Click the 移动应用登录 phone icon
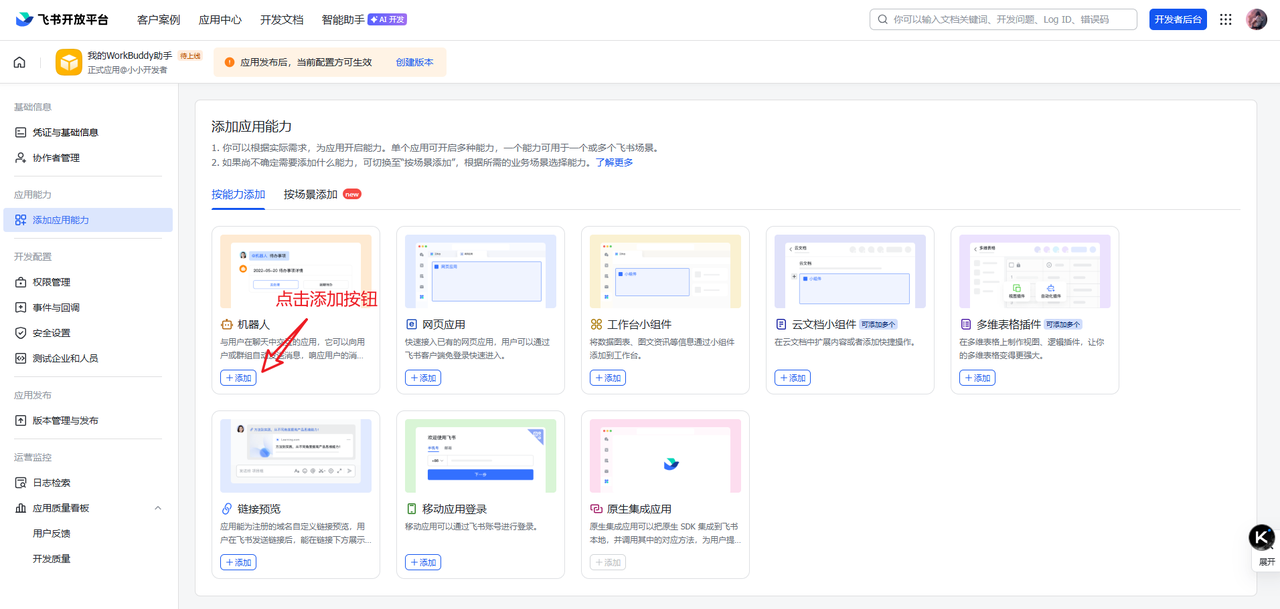1280x609 pixels. [x=411, y=509]
